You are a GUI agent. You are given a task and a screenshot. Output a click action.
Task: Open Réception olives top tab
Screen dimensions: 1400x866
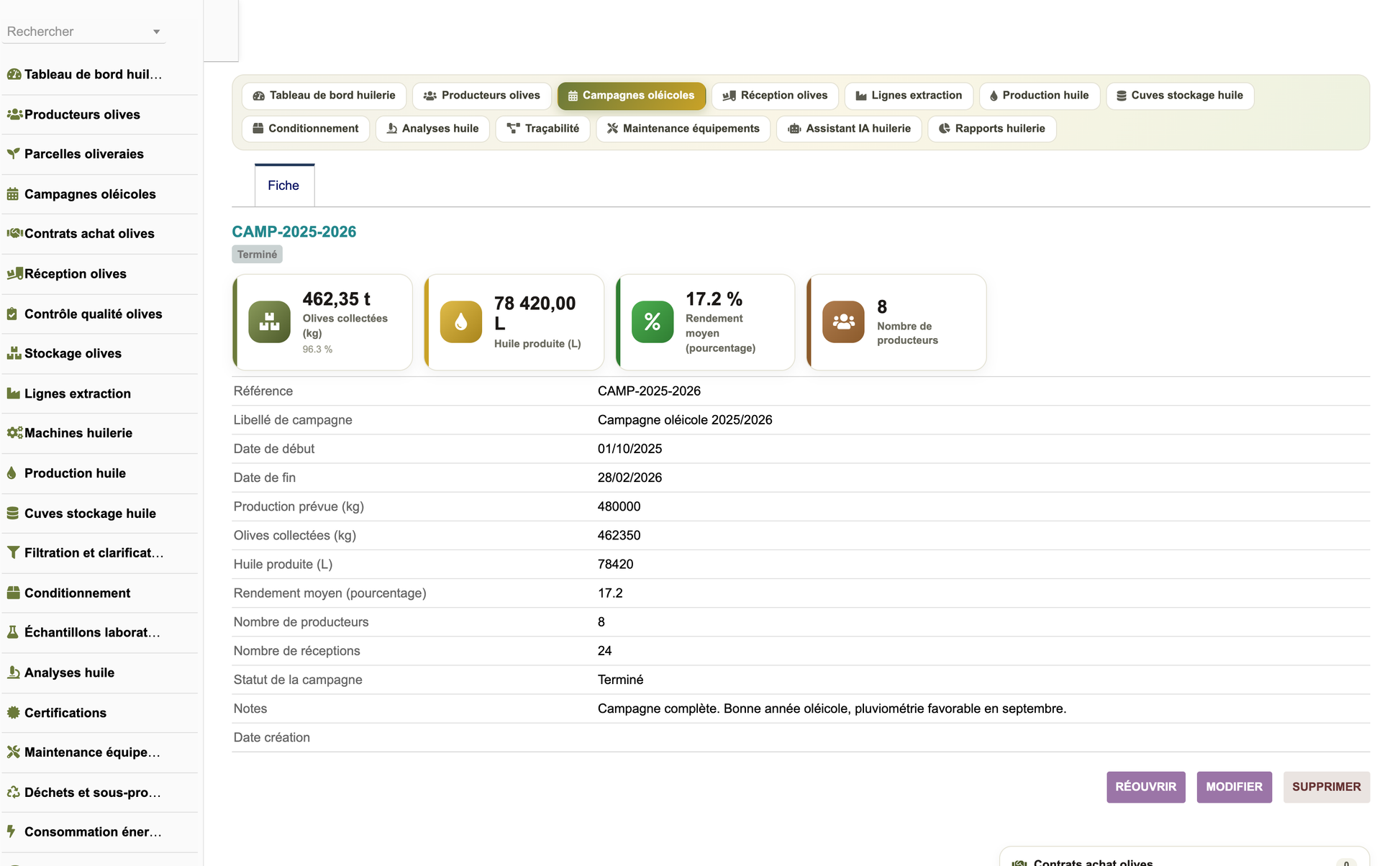click(775, 96)
